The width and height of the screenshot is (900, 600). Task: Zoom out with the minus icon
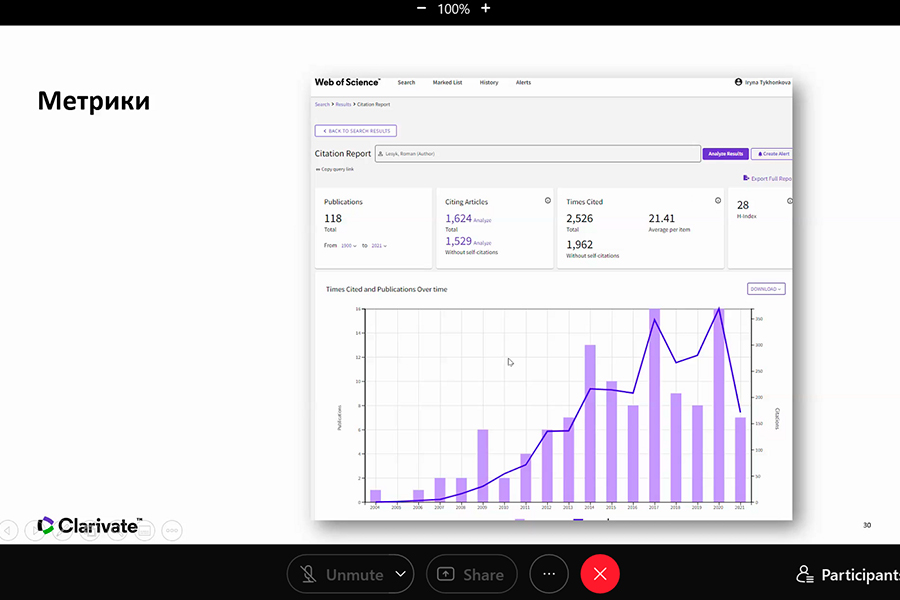421,9
